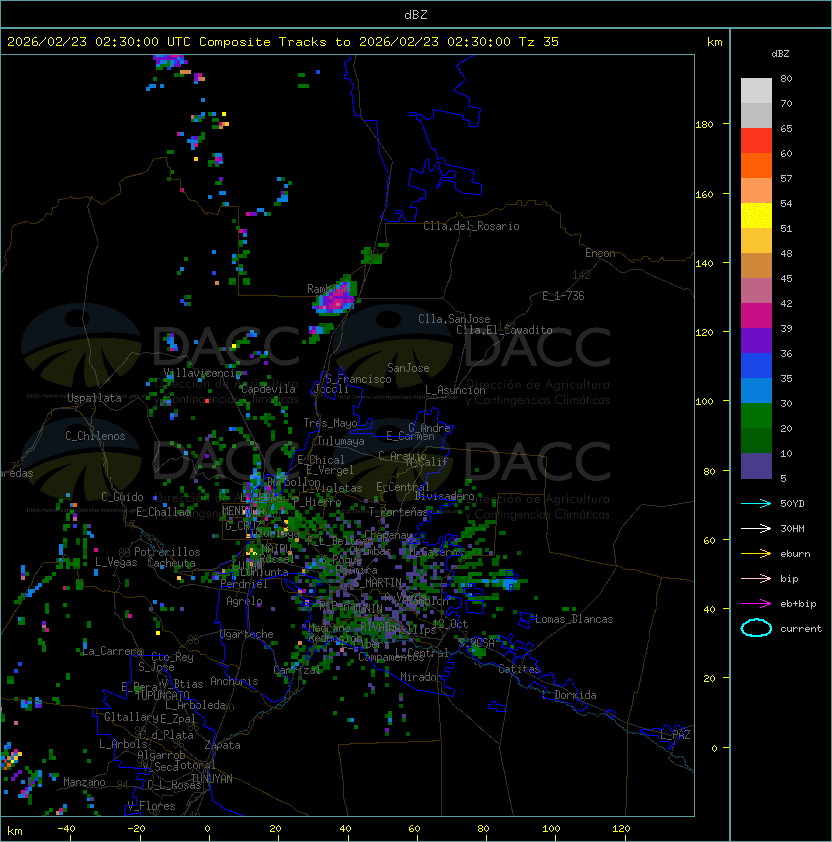This screenshot has width=832, height=842.
Task: Click the magenta eb+bip arrow legend icon
Action: tap(756, 604)
